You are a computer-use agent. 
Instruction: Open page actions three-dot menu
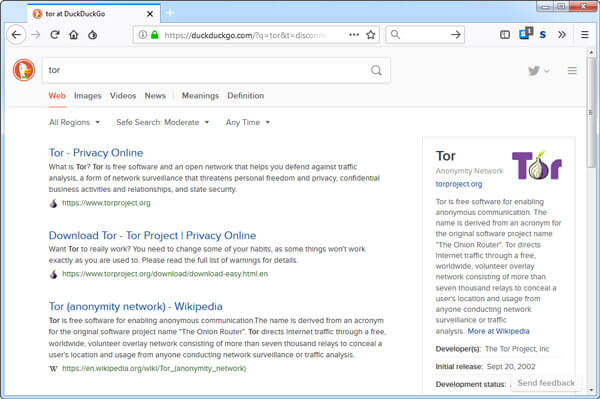click(x=354, y=35)
